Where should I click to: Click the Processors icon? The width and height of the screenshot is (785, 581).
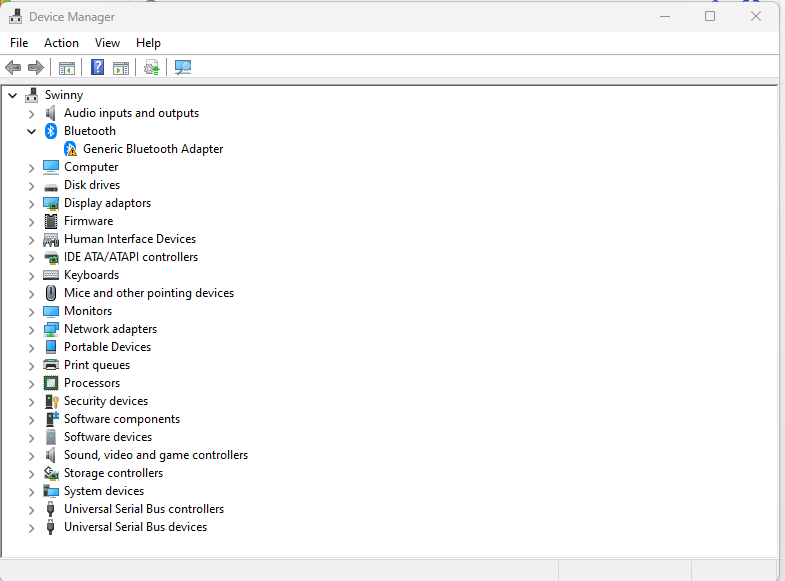coord(51,383)
